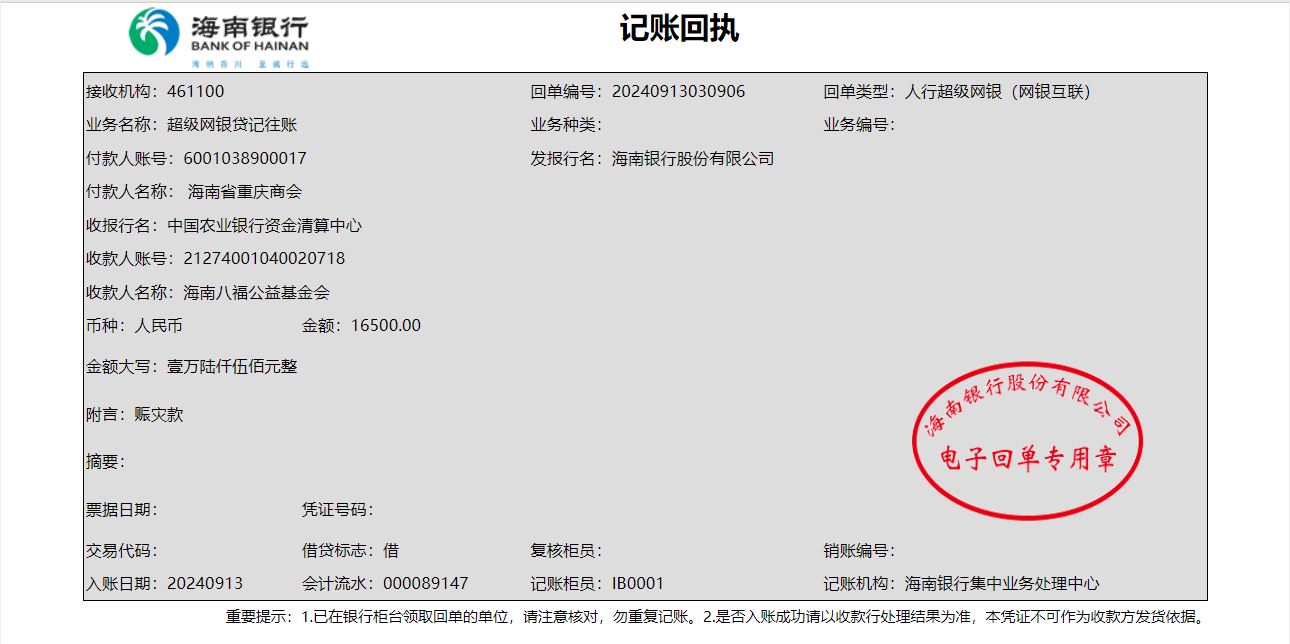Click payer account number 6001038900017
The width and height of the screenshot is (1290, 644).
245,158
